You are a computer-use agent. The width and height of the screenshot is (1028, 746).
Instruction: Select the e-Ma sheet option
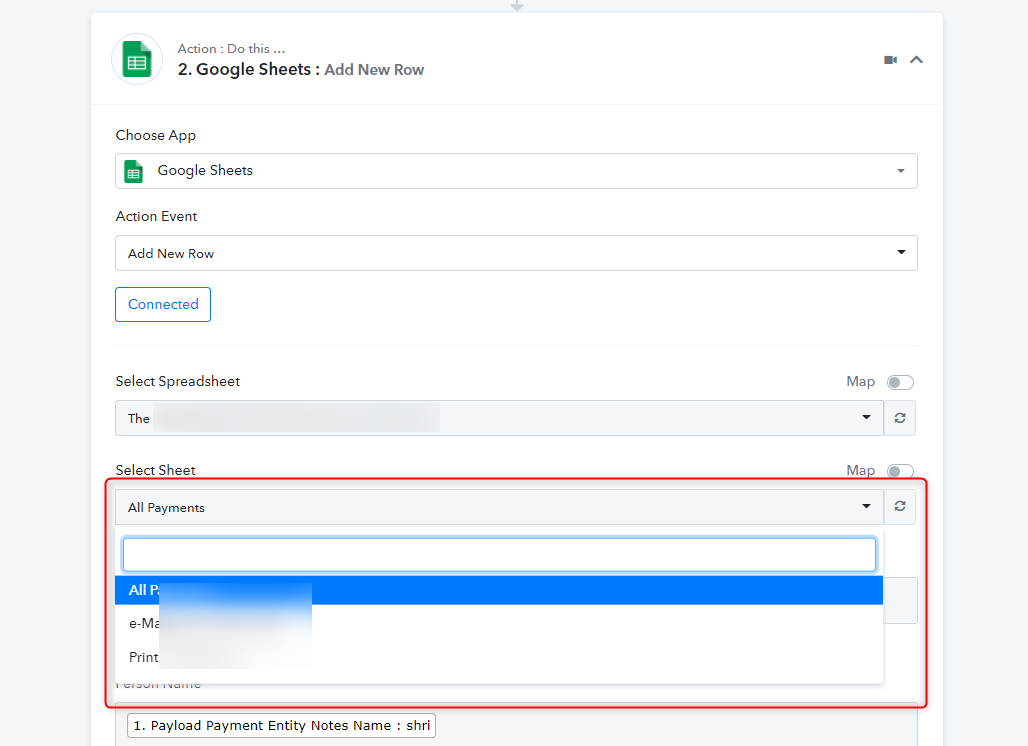click(499, 623)
